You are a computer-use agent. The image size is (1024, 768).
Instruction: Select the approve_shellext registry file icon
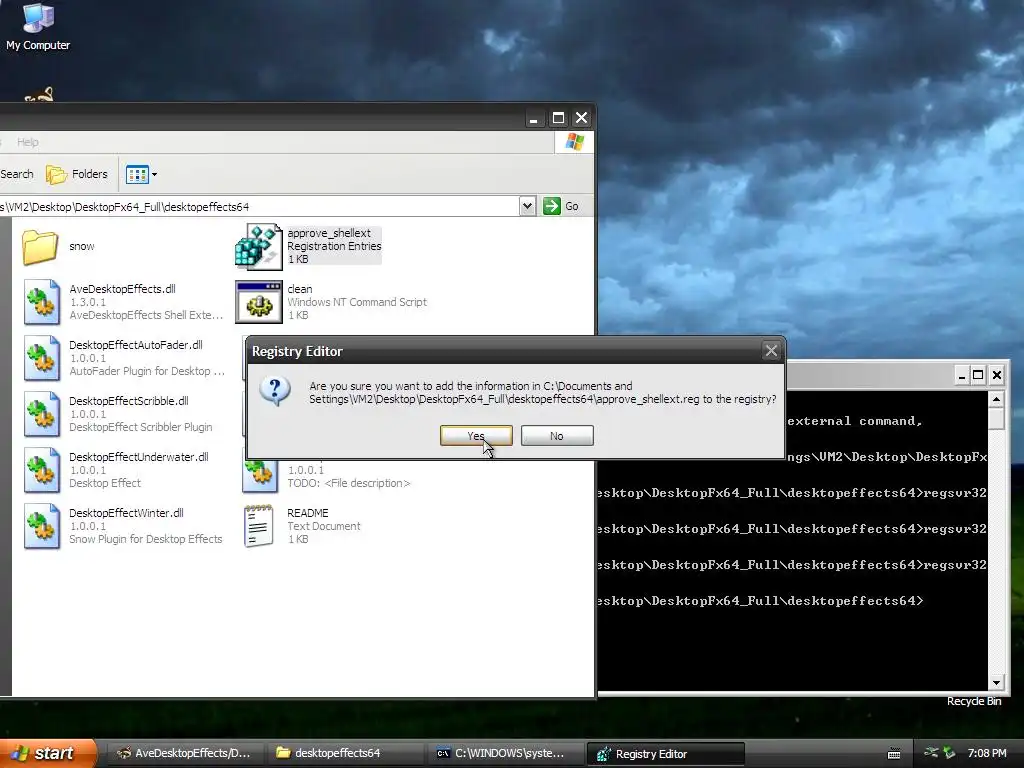[259, 246]
